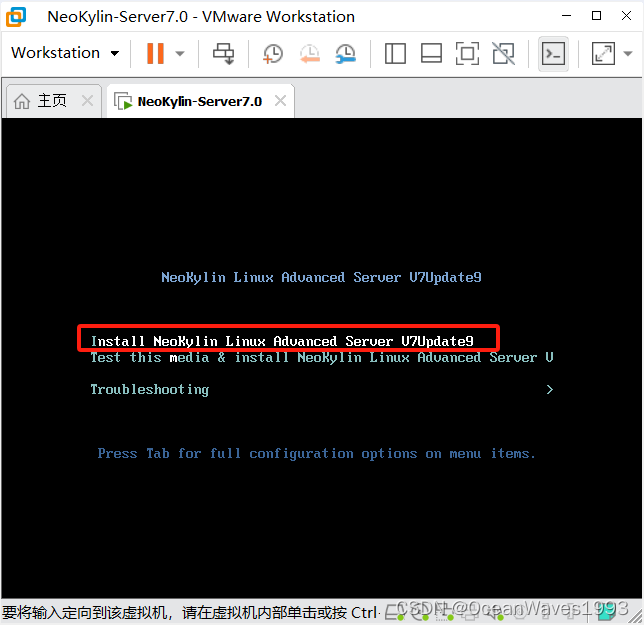Open the power options dropdown arrow
644x625 pixels.
(x=180, y=53)
